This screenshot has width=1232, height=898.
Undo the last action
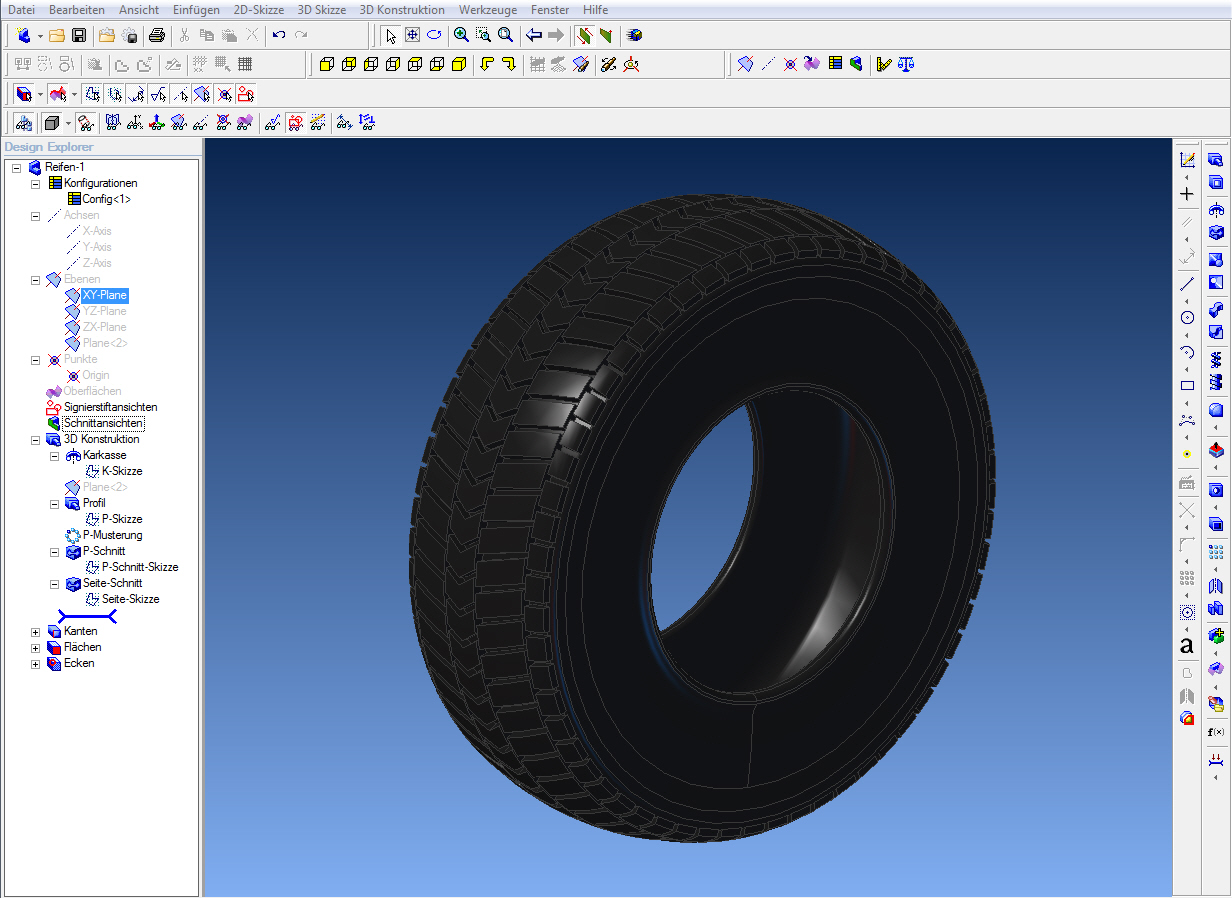279,35
